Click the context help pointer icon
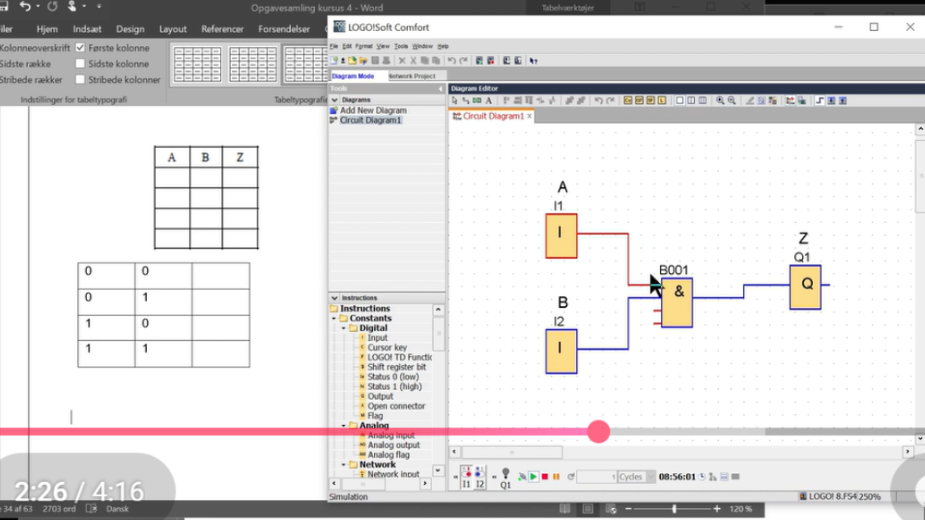Image resolution: width=925 pixels, height=520 pixels. pos(533,61)
